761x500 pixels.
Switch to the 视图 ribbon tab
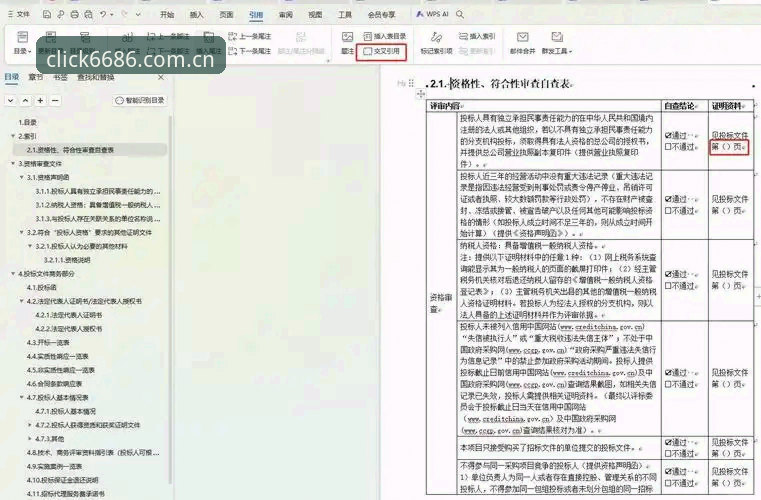click(x=315, y=15)
